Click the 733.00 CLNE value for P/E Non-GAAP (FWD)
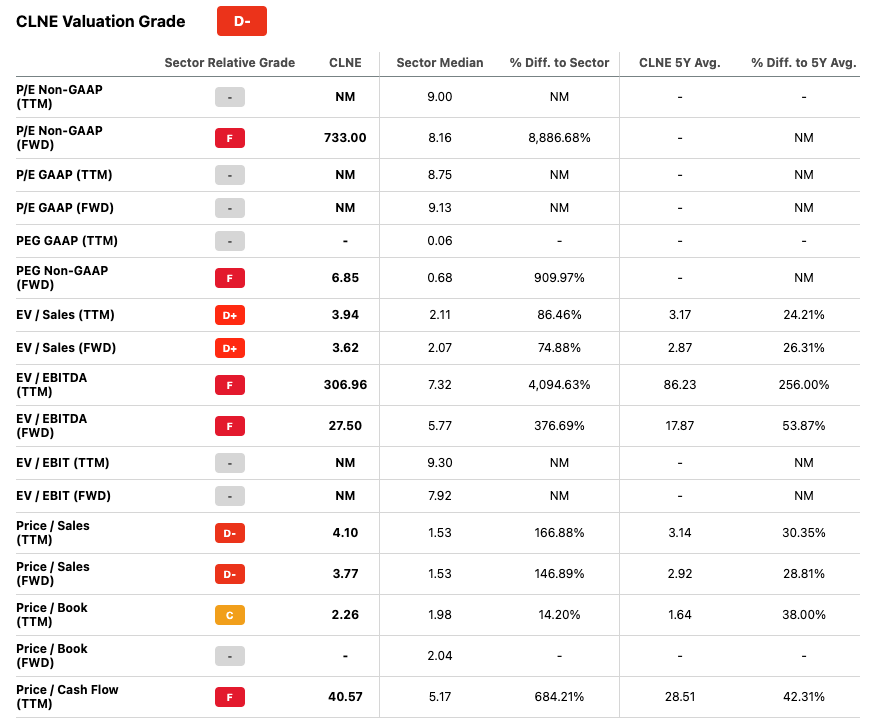This screenshot has height=718, width=873. coord(345,138)
